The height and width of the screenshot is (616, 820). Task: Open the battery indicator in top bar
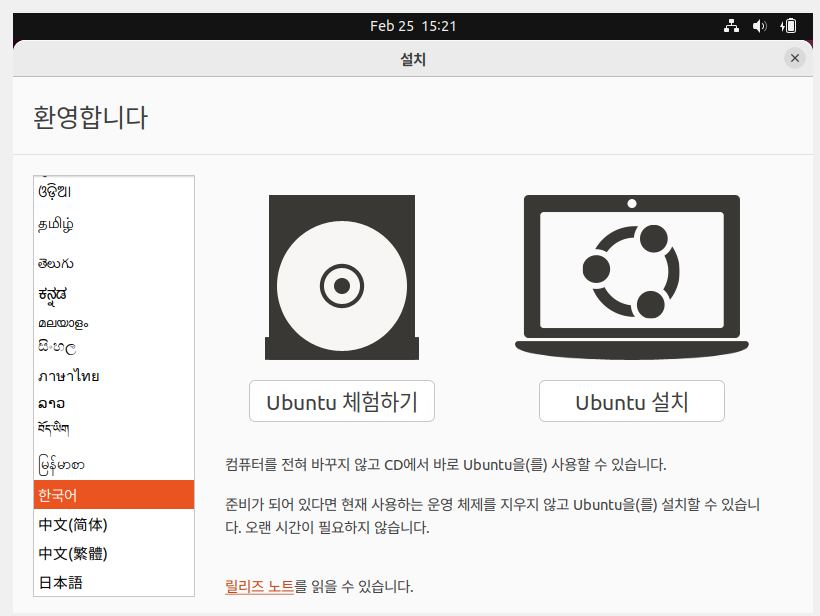click(x=788, y=26)
